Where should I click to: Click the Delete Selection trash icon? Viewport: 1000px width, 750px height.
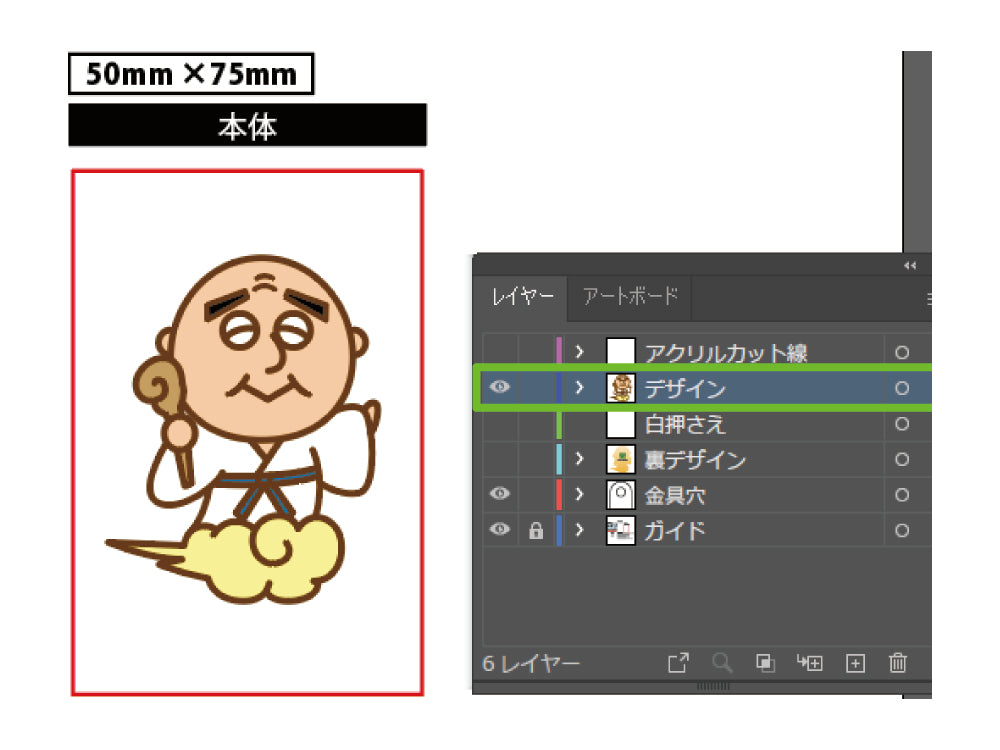click(898, 663)
